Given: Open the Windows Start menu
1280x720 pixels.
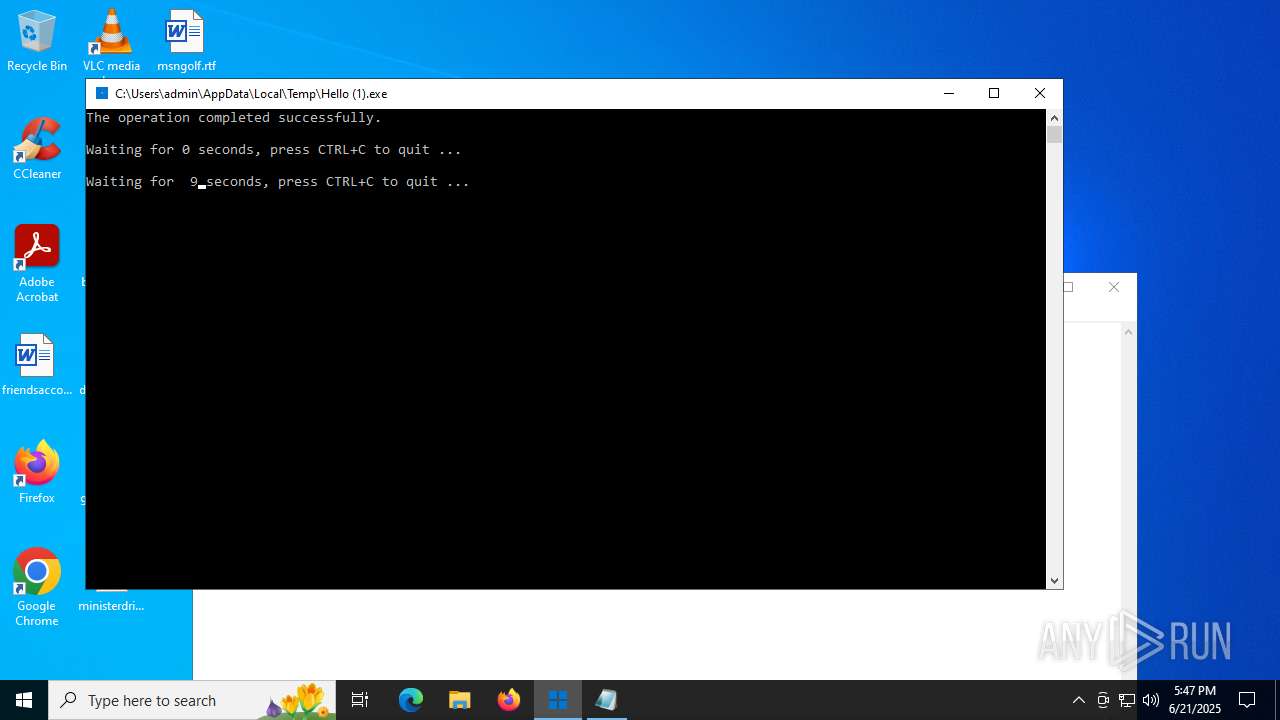Looking at the screenshot, I should 24,700.
